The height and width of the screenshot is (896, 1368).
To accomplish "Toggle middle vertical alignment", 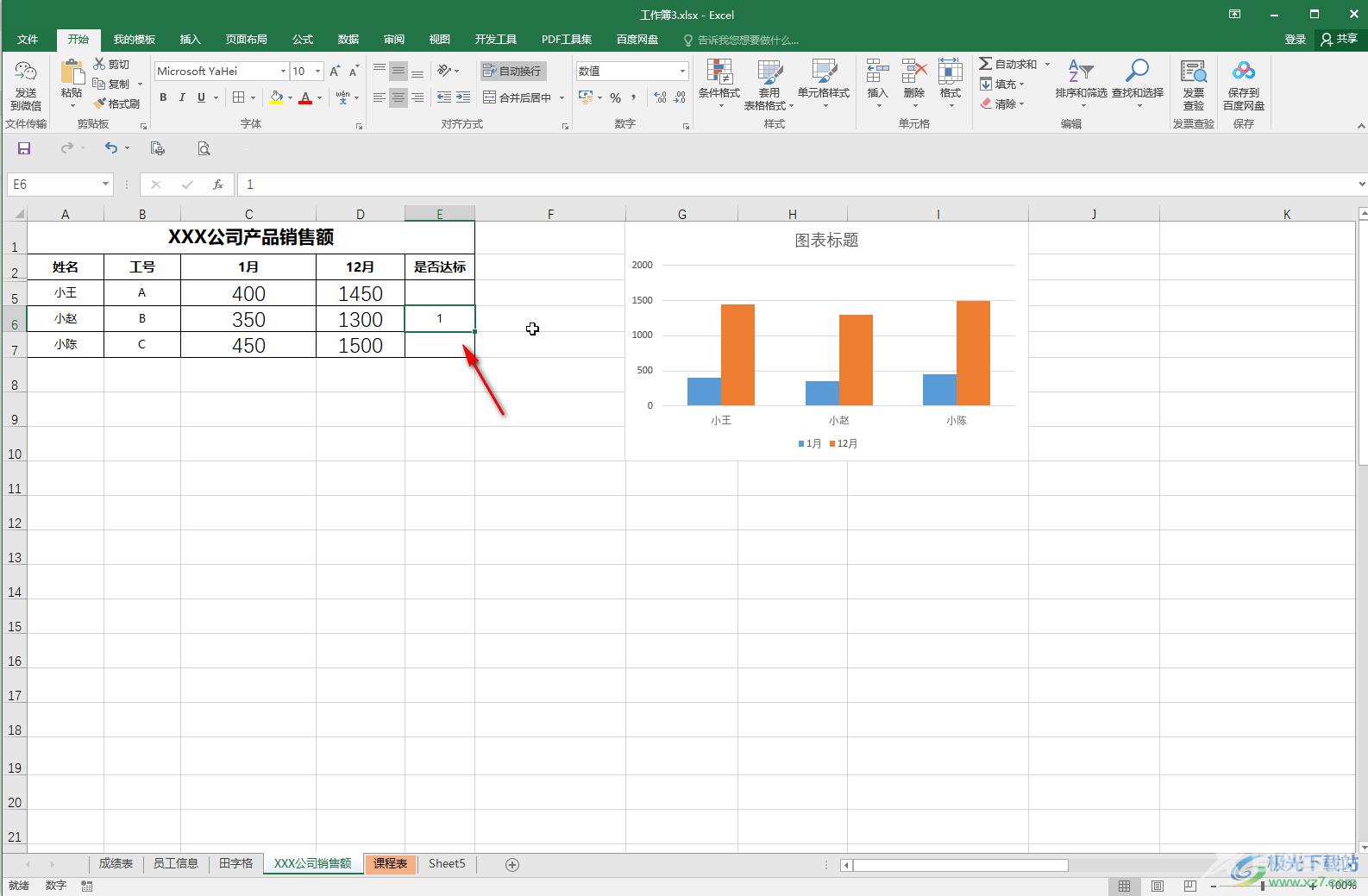I will (x=398, y=71).
